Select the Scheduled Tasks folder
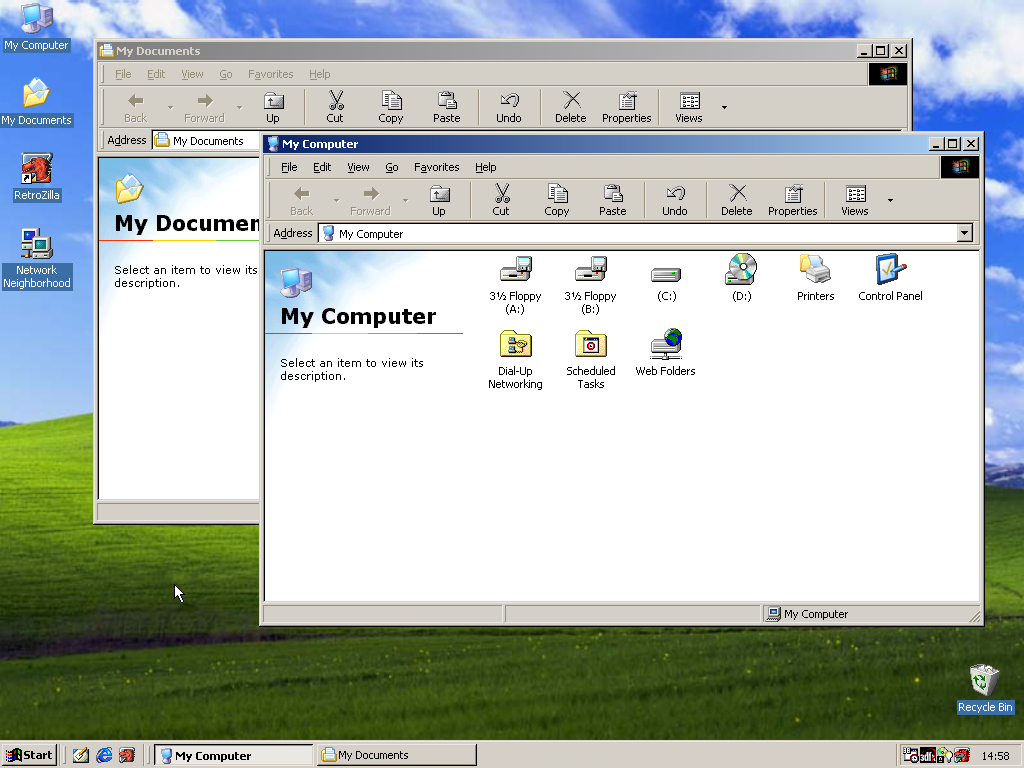 click(590, 346)
